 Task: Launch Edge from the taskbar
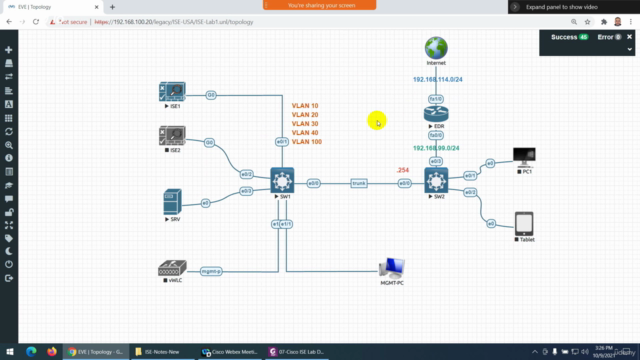[x=31, y=351]
